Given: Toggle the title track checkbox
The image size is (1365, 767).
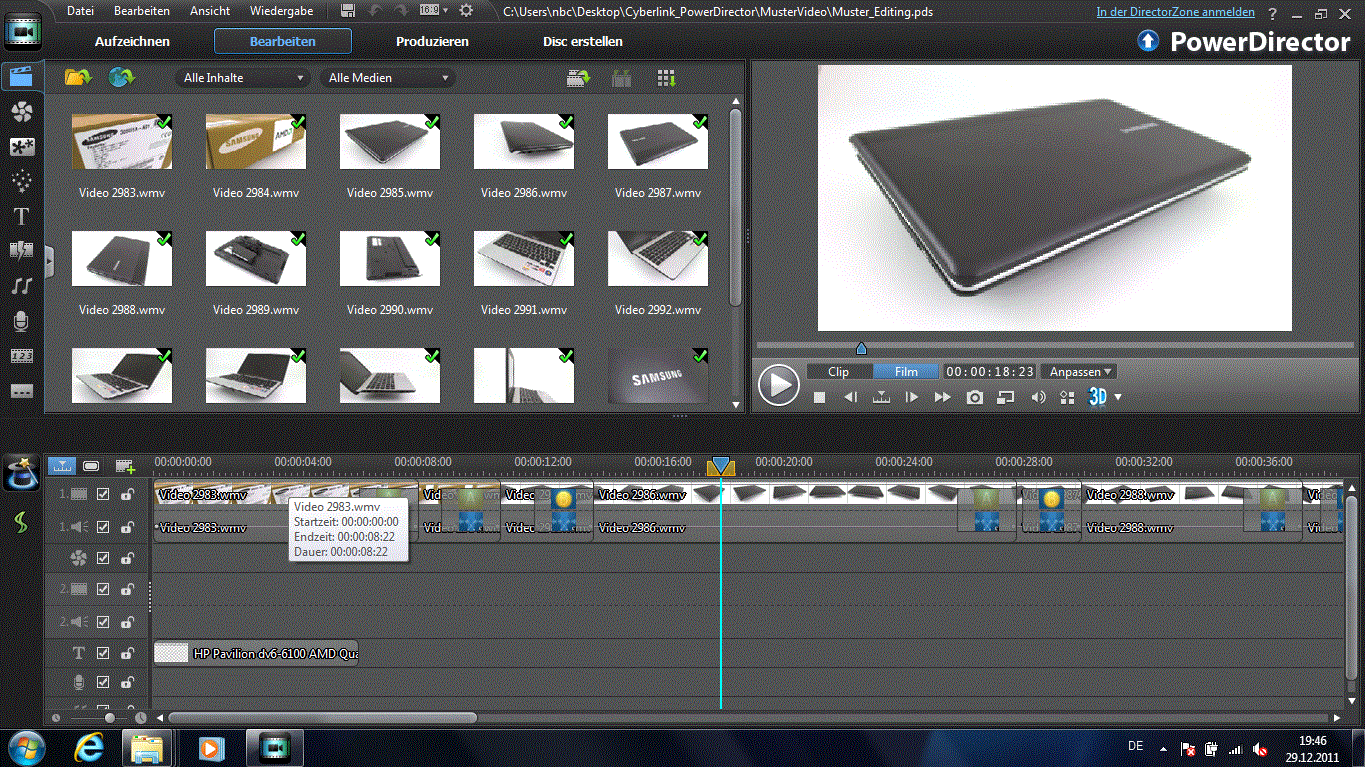Looking at the screenshot, I should point(103,653).
